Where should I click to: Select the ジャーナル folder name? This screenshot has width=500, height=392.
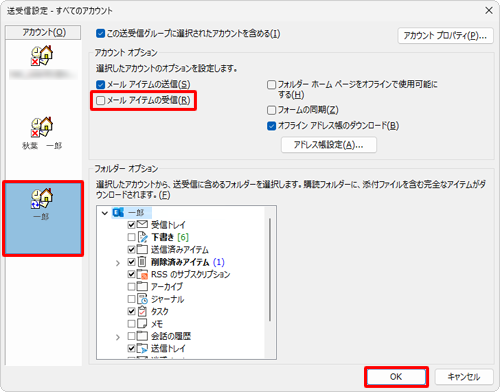click(167, 299)
